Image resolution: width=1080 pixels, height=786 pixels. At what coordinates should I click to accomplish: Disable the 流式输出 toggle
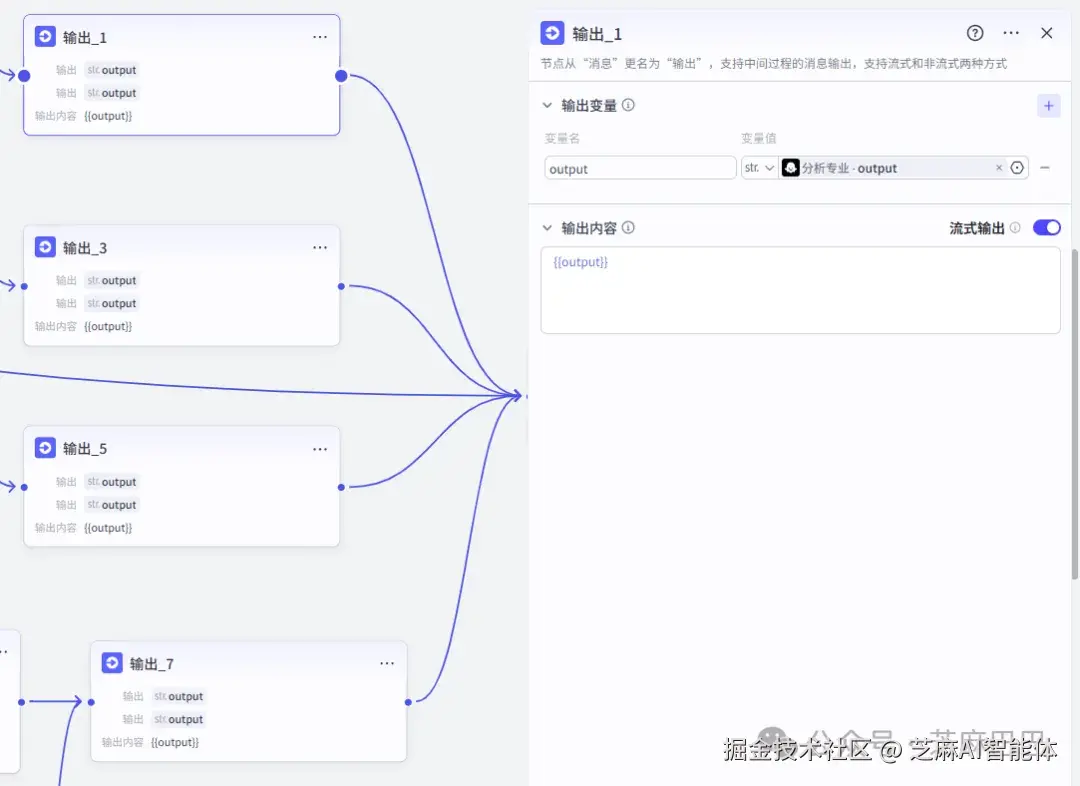click(x=1046, y=227)
